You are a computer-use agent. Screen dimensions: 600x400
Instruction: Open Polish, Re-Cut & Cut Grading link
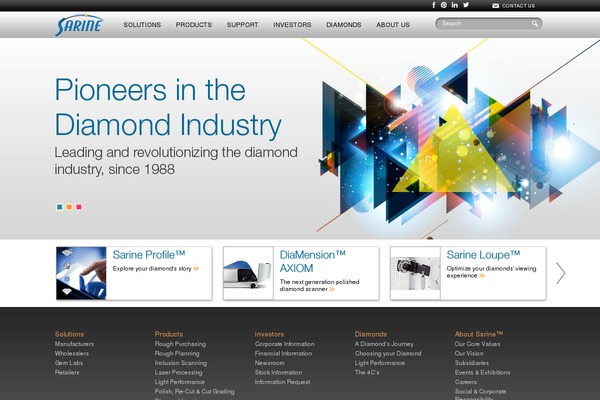click(194, 392)
